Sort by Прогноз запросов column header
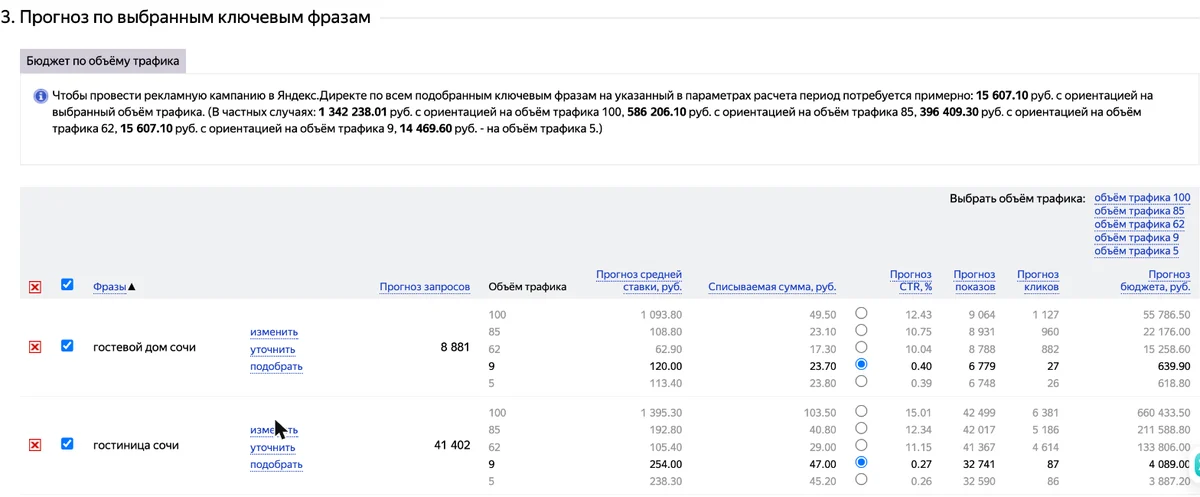 click(x=425, y=287)
